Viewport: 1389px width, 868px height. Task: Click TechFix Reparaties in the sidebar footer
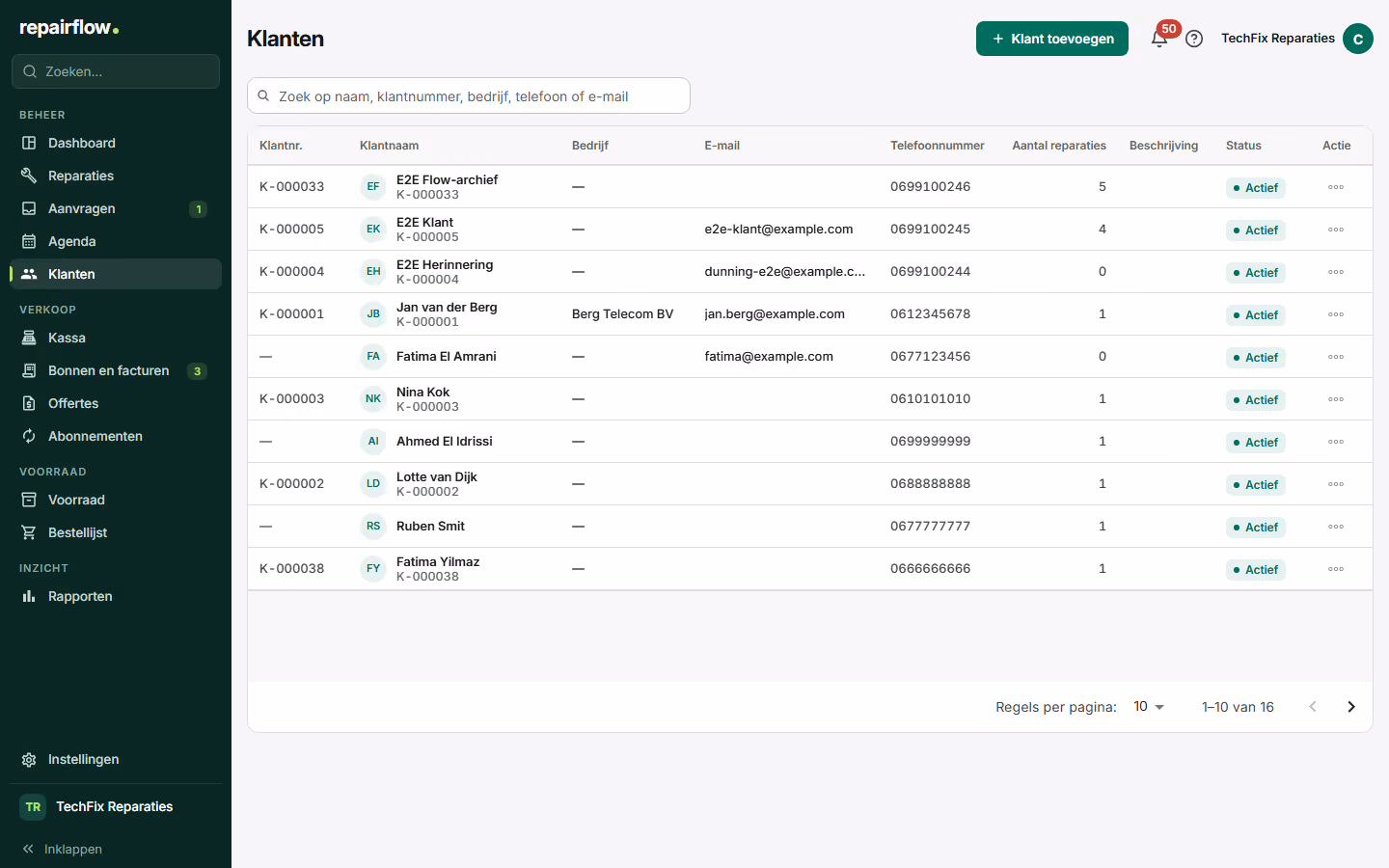116,806
